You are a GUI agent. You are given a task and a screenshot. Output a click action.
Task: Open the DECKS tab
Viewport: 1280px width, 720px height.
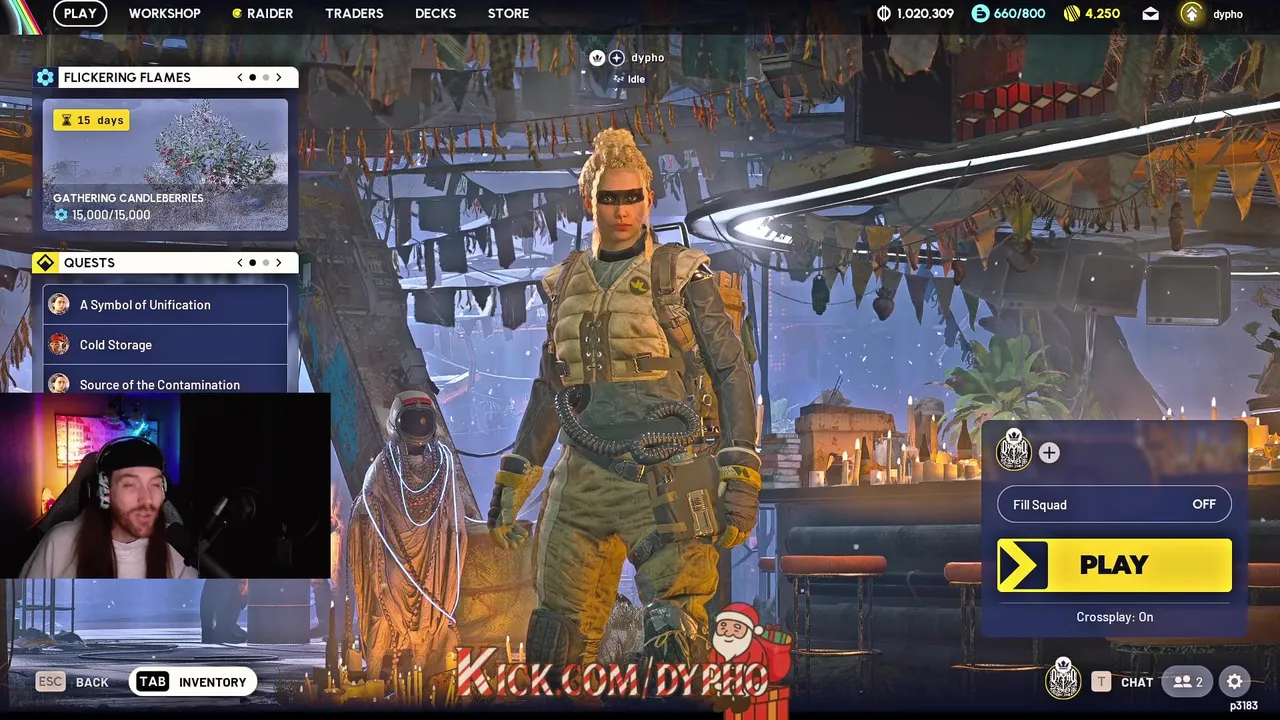click(x=435, y=13)
